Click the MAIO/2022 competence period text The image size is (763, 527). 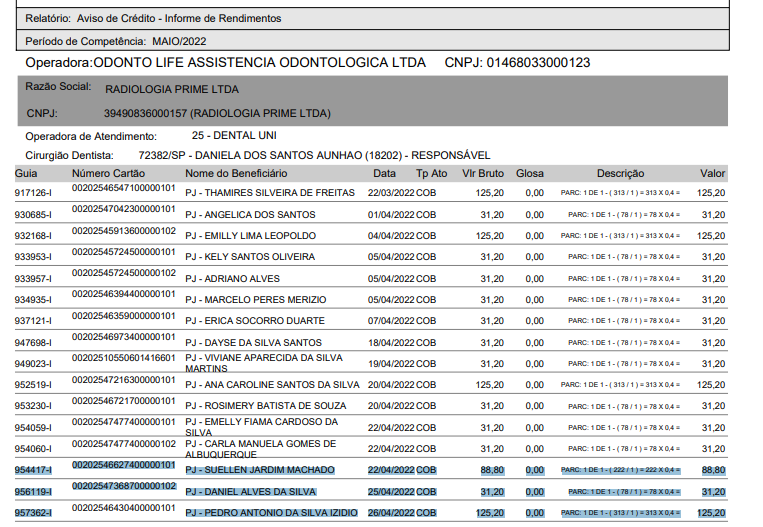coord(179,41)
